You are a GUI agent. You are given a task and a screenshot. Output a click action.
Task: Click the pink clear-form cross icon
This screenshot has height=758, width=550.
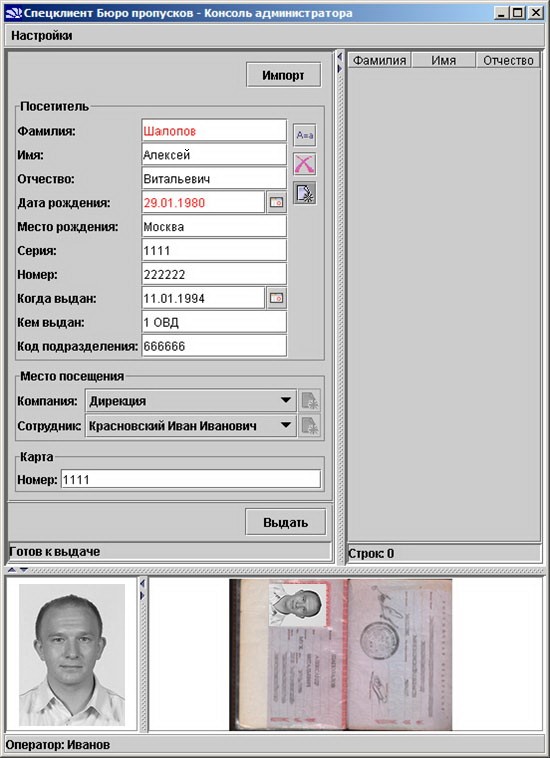pyautogui.click(x=305, y=164)
